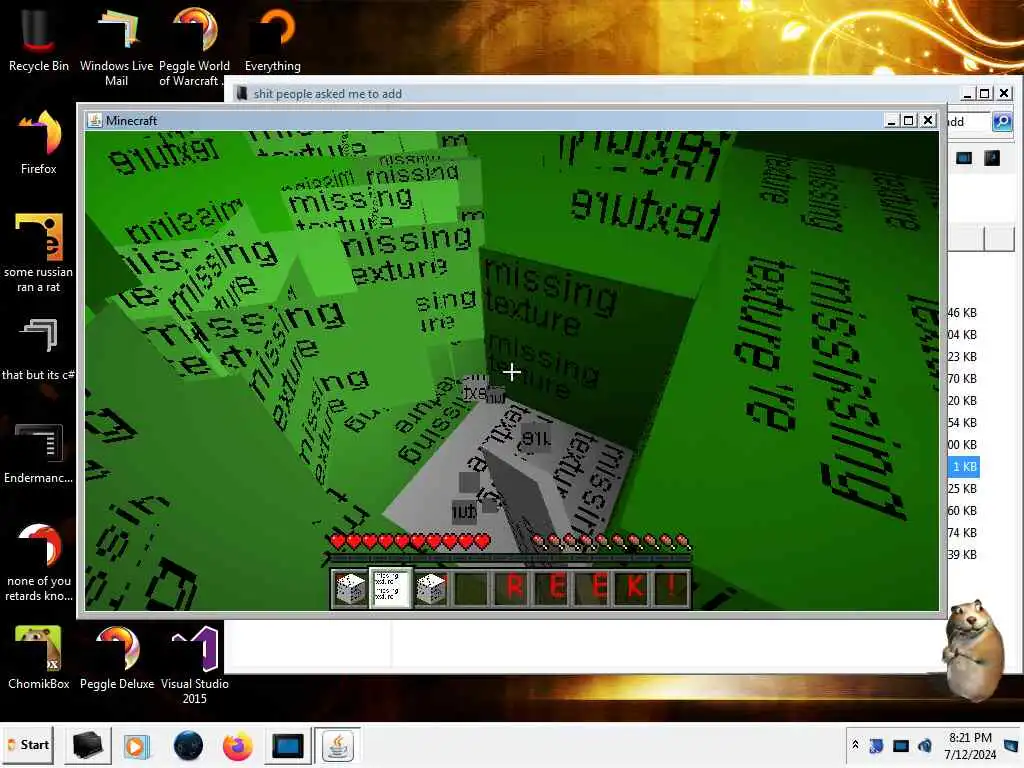Viewport: 1024px width, 768px height.
Task: Open the Peggle World of Warcraft icon
Action: point(194,46)
